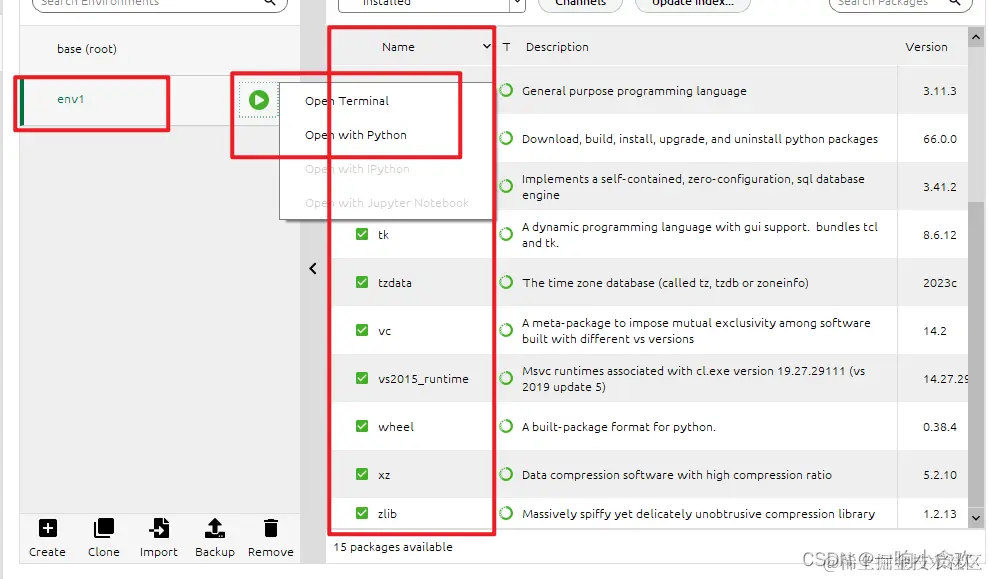Backup environments

214,538
